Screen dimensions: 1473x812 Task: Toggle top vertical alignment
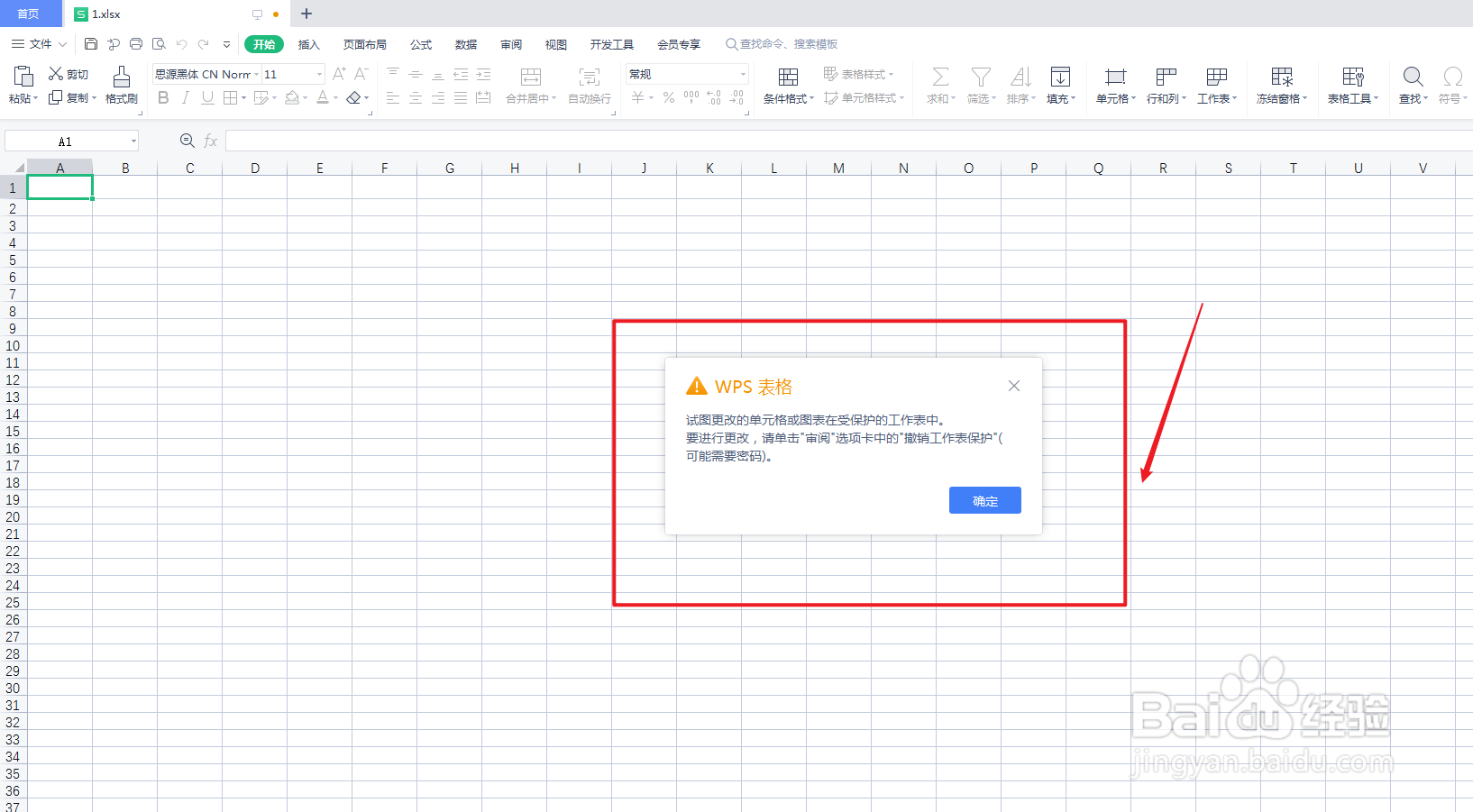pyautogui.click(x=393, y=74)
